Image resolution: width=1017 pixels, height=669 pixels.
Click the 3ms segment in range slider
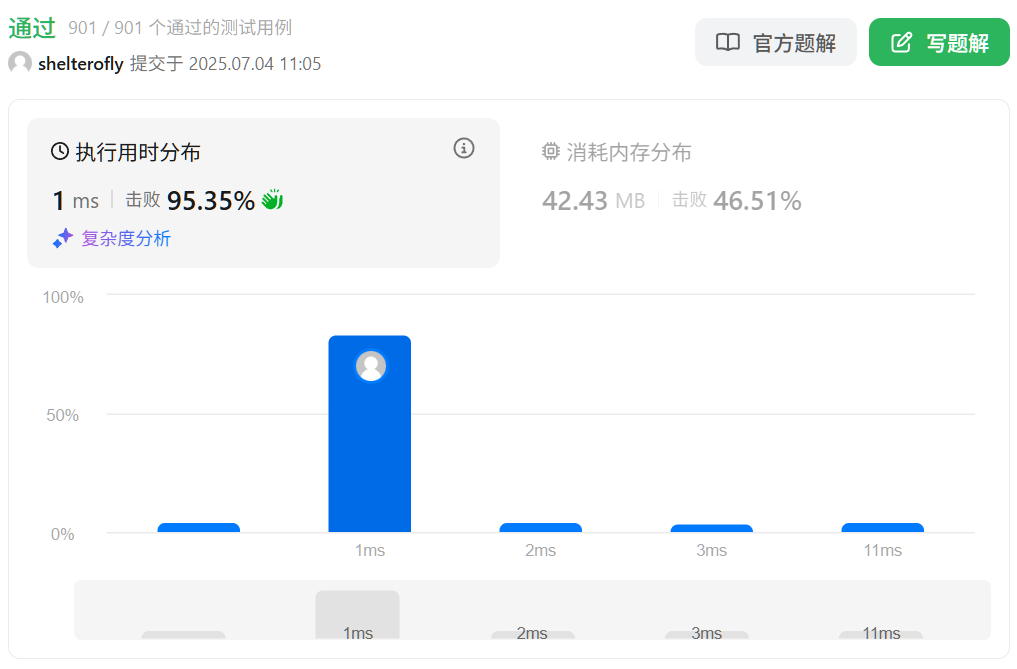click(x=707, y=634)
